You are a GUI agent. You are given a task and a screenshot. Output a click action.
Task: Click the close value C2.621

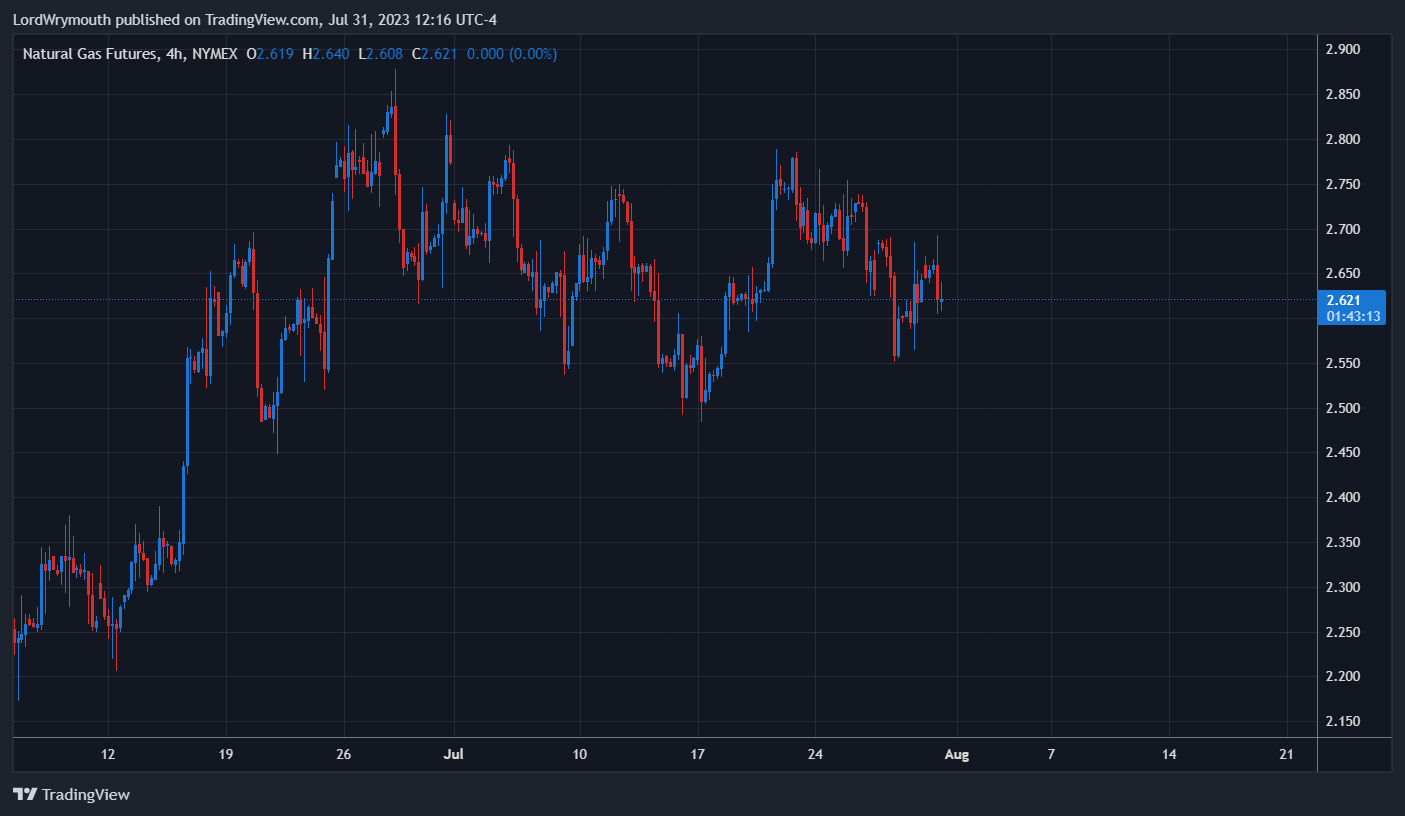[x=433, y=54]
